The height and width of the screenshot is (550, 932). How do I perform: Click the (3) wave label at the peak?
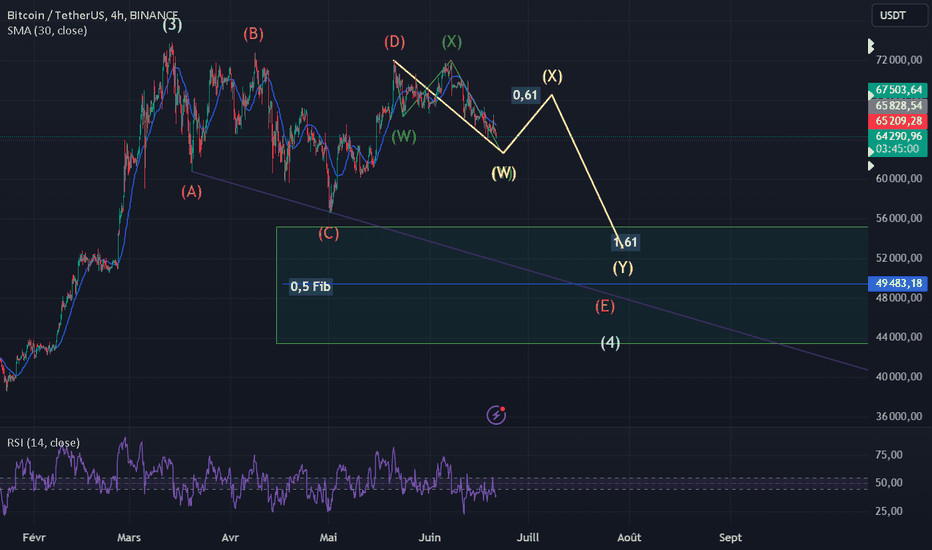[172, 25]
